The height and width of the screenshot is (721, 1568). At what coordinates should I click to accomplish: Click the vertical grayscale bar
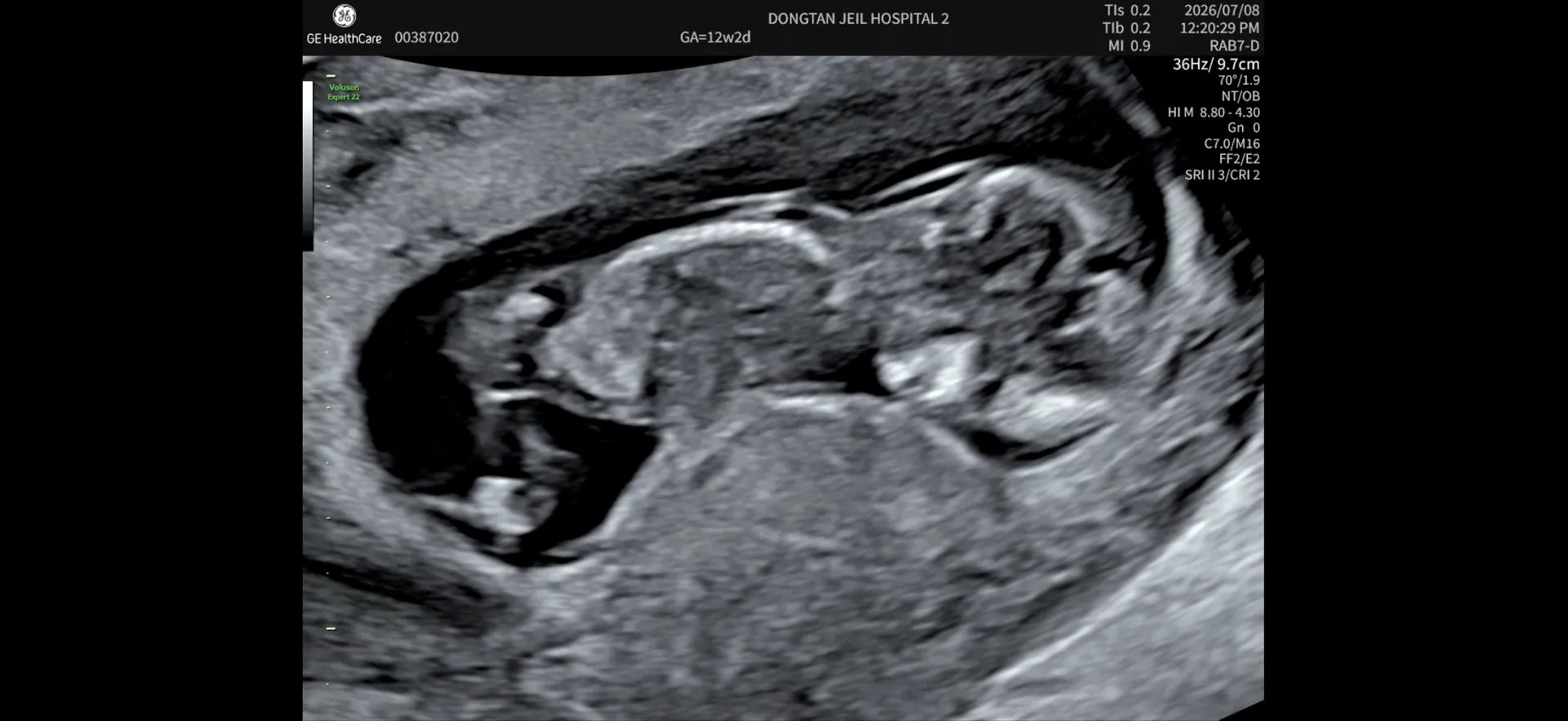(308, 166)
